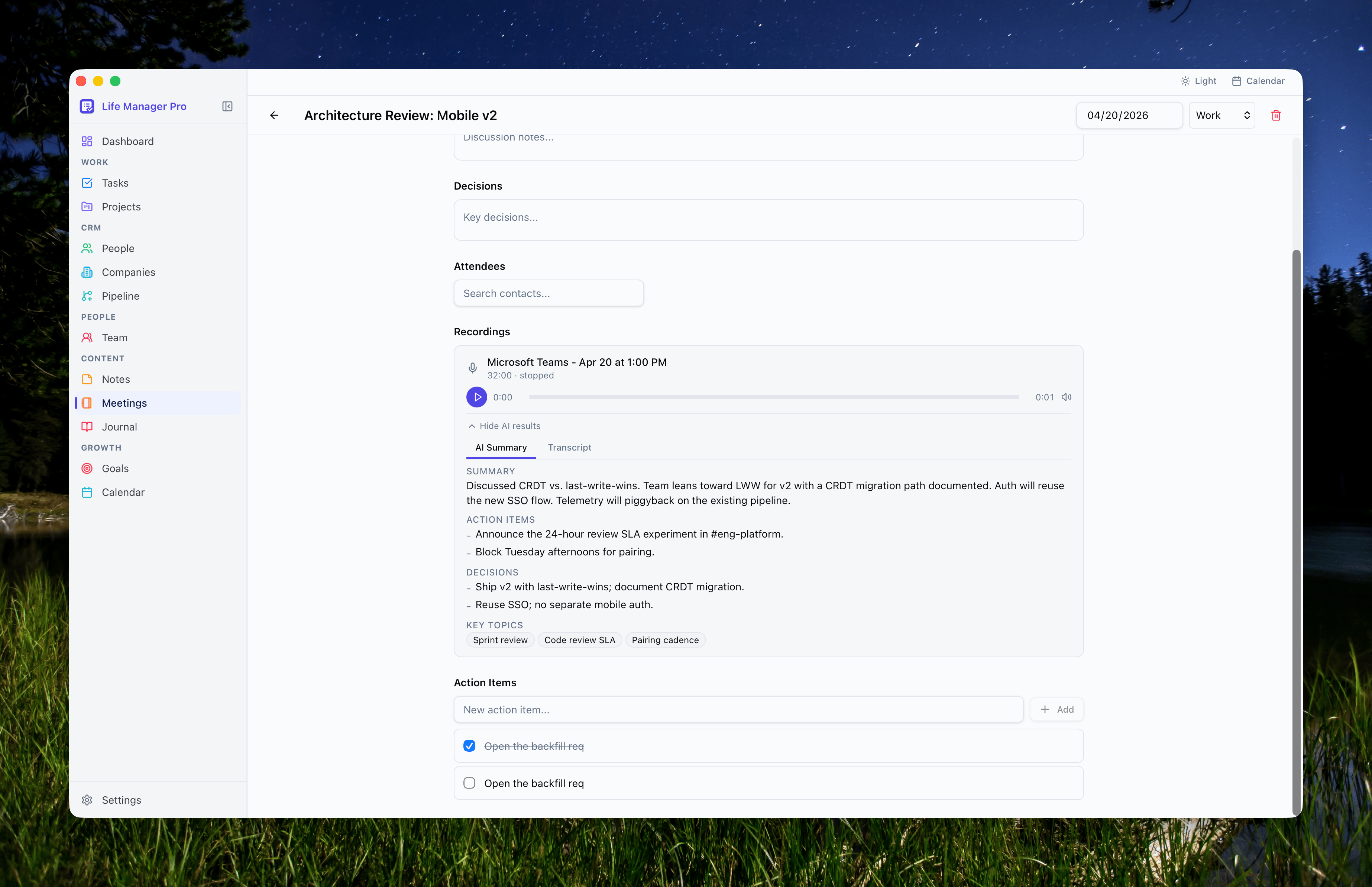
Task: Click the New action item input
Action: [x=738, y=710]
